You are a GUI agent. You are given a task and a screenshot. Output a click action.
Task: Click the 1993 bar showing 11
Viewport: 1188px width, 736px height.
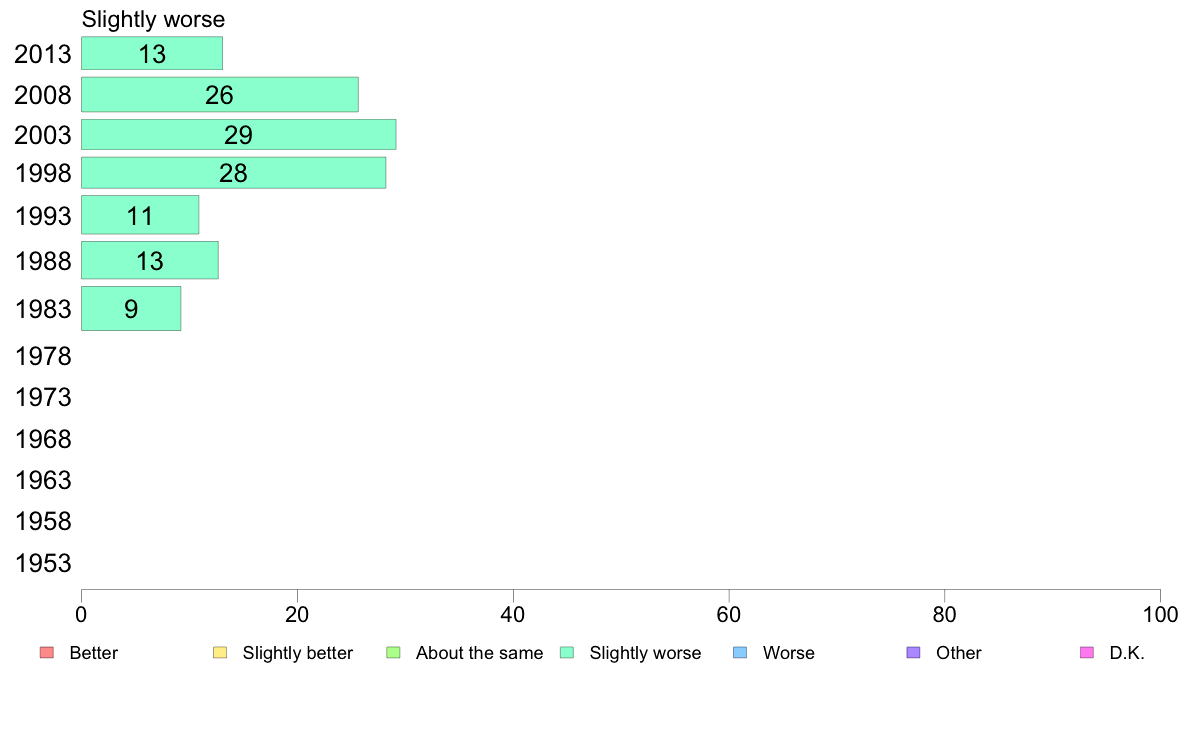tap(140, 215)
